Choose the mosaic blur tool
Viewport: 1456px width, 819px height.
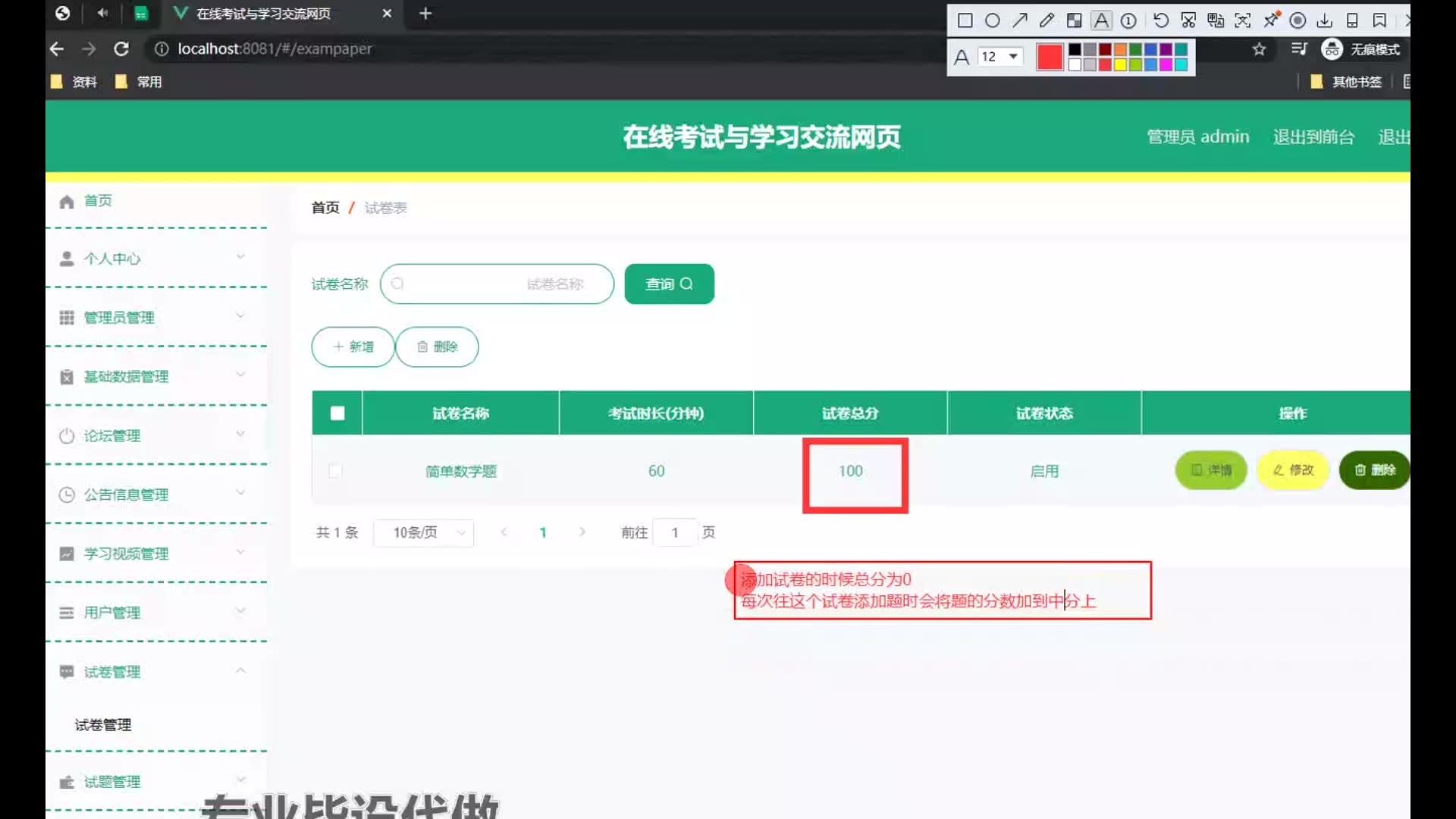[1074, 20]
